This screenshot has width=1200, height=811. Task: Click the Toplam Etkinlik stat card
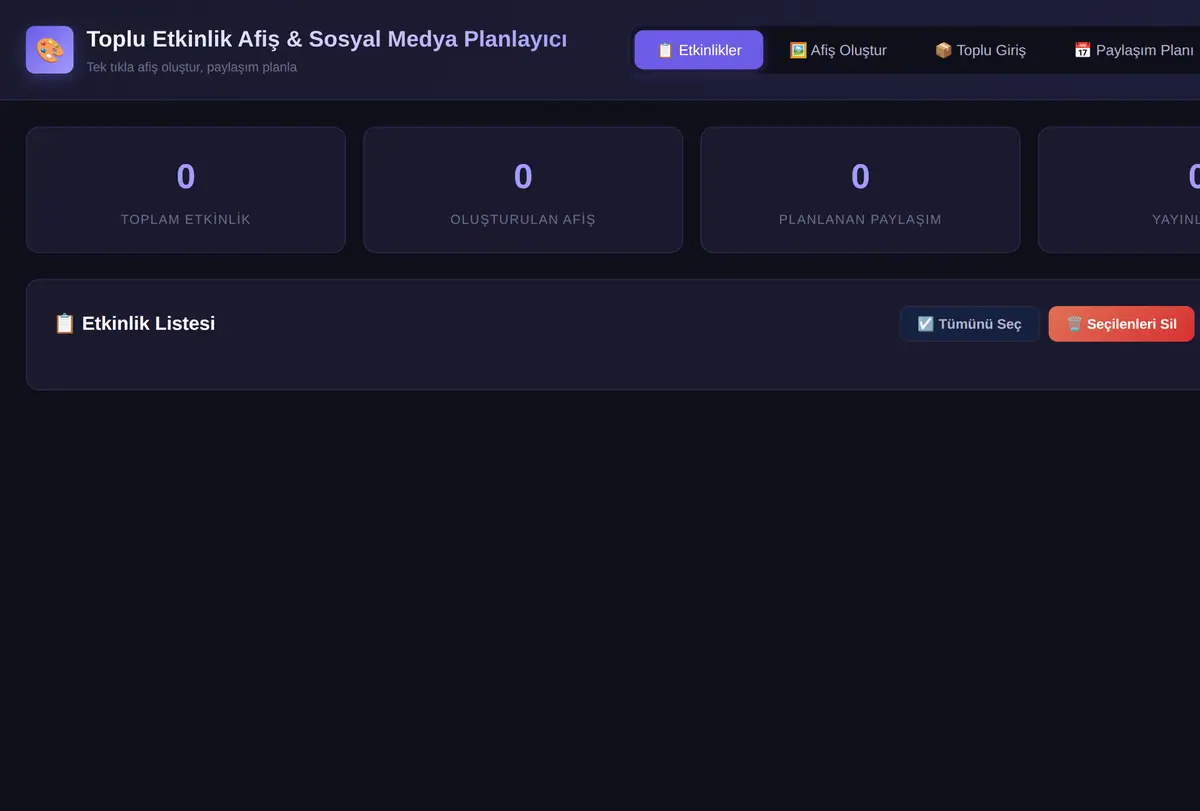[186, 190]
